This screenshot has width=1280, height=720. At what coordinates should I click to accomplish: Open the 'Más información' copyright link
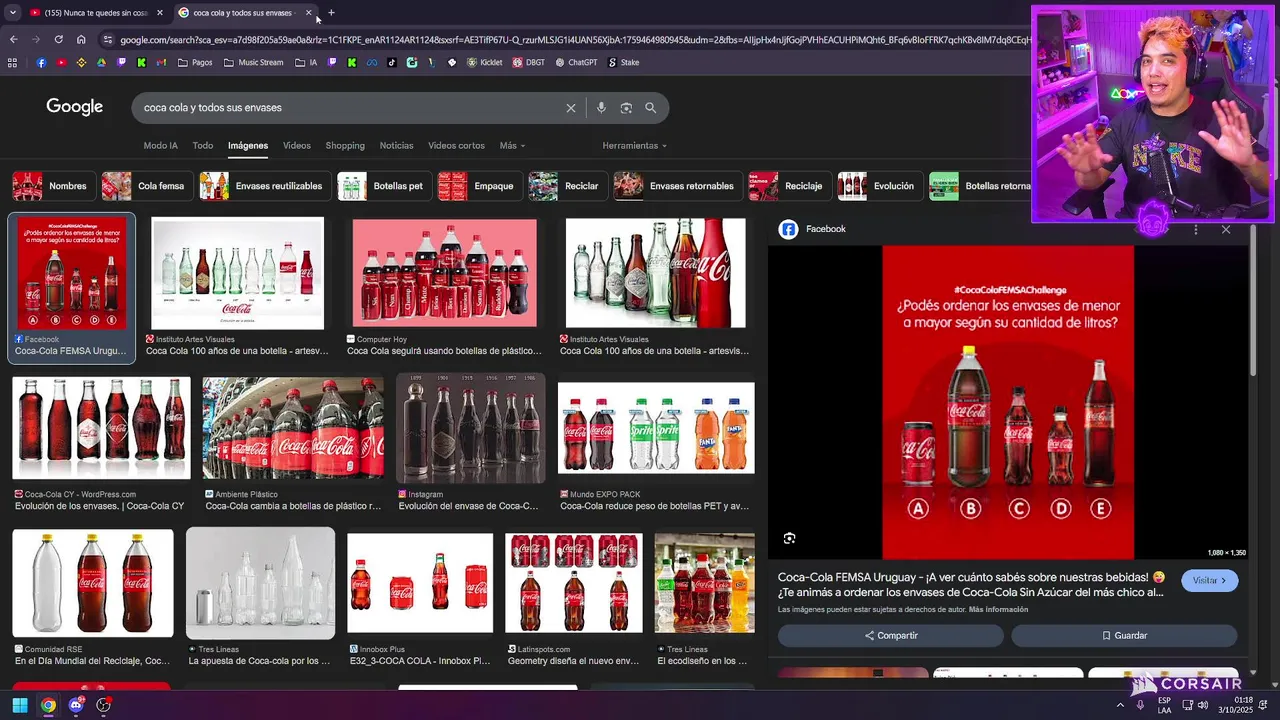point(998,609)
